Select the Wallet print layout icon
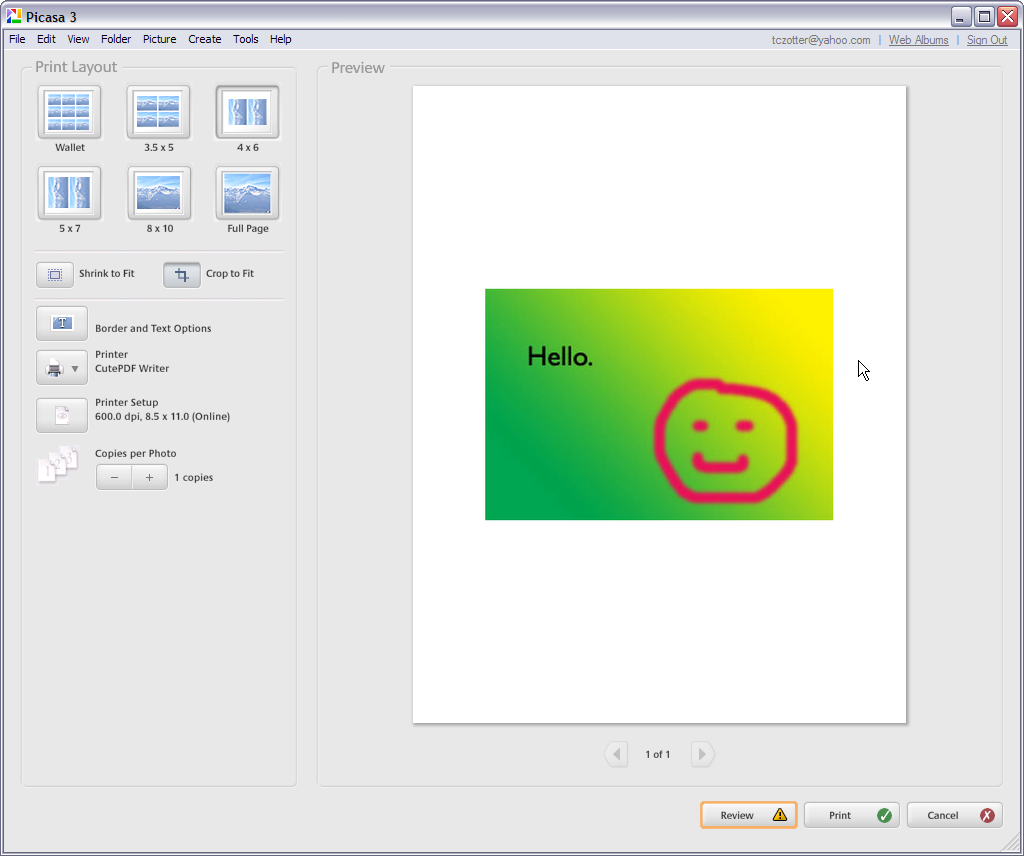This screenshot has height=856, width=1024. pyautogui.click(x=70, y=112)
